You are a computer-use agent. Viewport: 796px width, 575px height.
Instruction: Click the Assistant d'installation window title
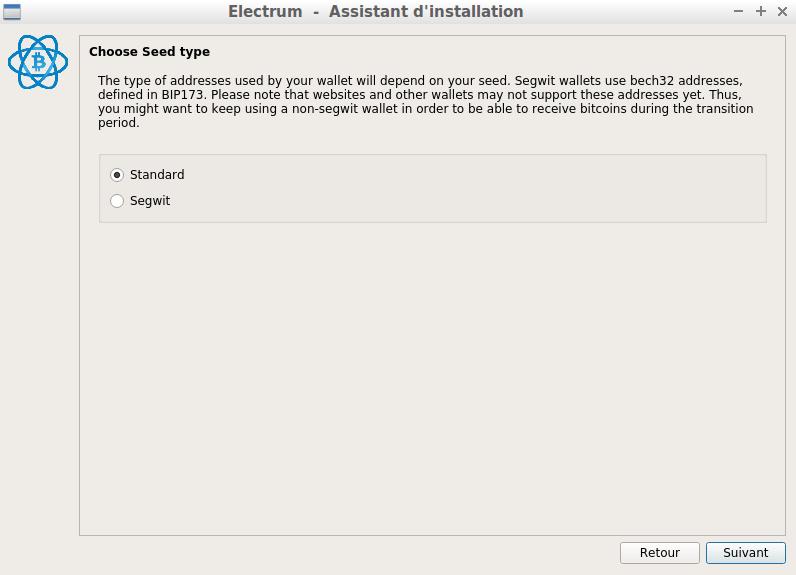[x=426, y=11]
